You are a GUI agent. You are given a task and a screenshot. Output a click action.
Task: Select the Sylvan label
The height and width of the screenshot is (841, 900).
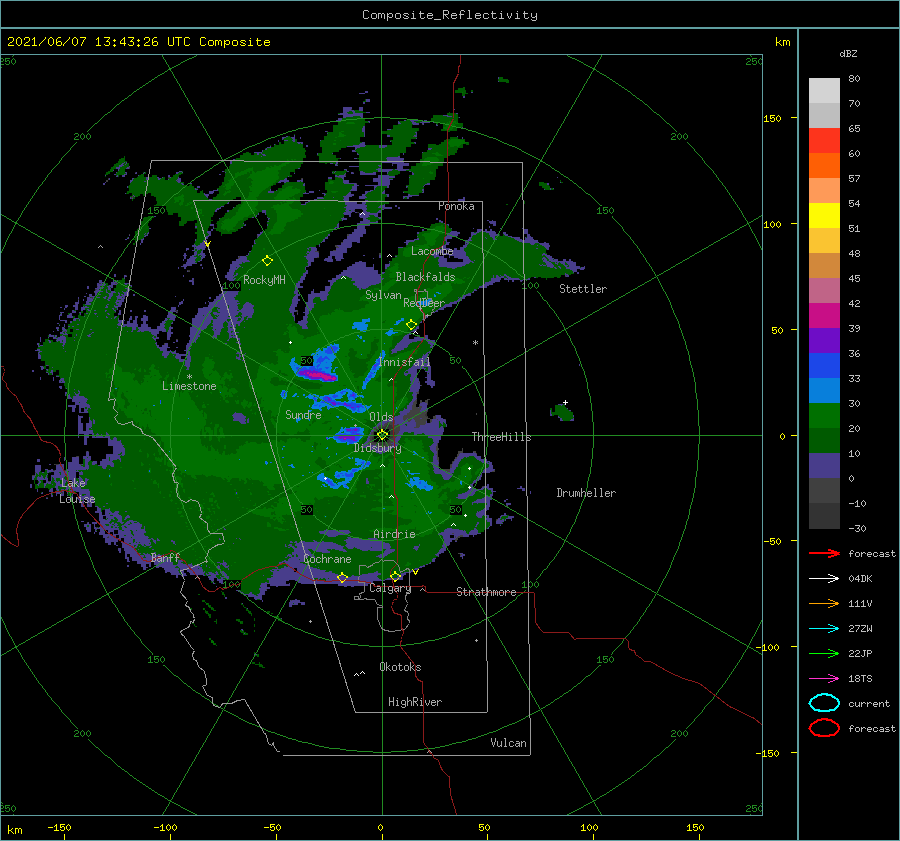pyautogui.click(x=383, y=295)
